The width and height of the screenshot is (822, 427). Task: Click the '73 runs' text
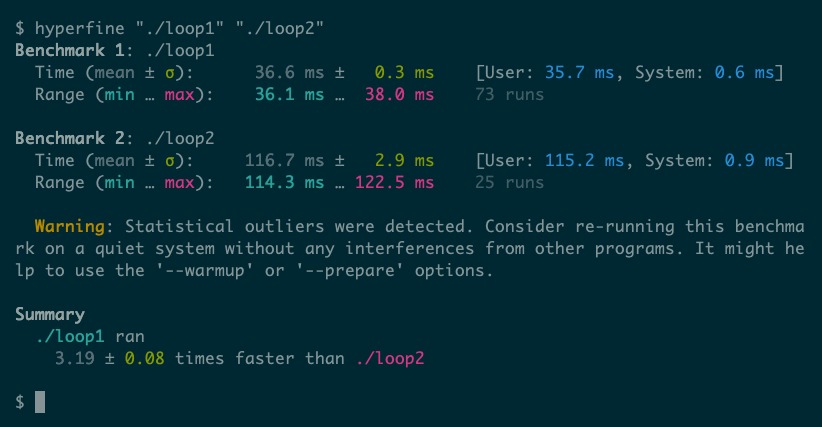point(510,94)
